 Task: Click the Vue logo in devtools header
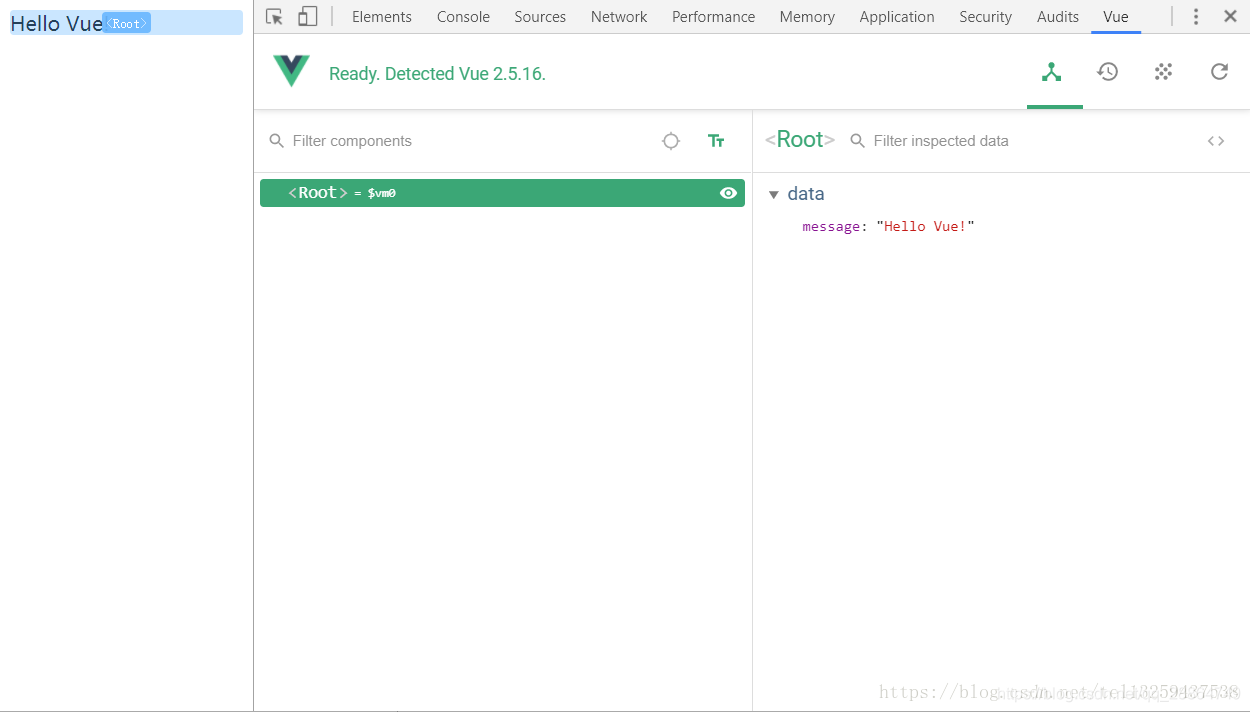[291, 71]
